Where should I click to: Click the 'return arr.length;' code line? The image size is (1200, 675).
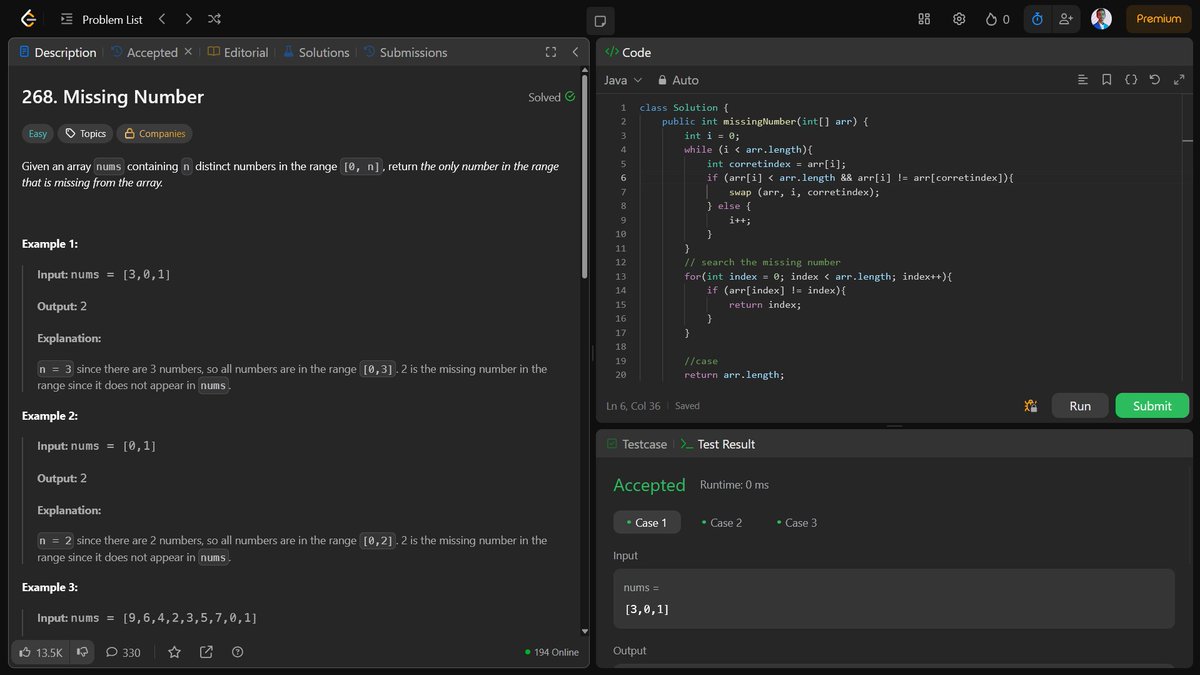pos(734,375)
